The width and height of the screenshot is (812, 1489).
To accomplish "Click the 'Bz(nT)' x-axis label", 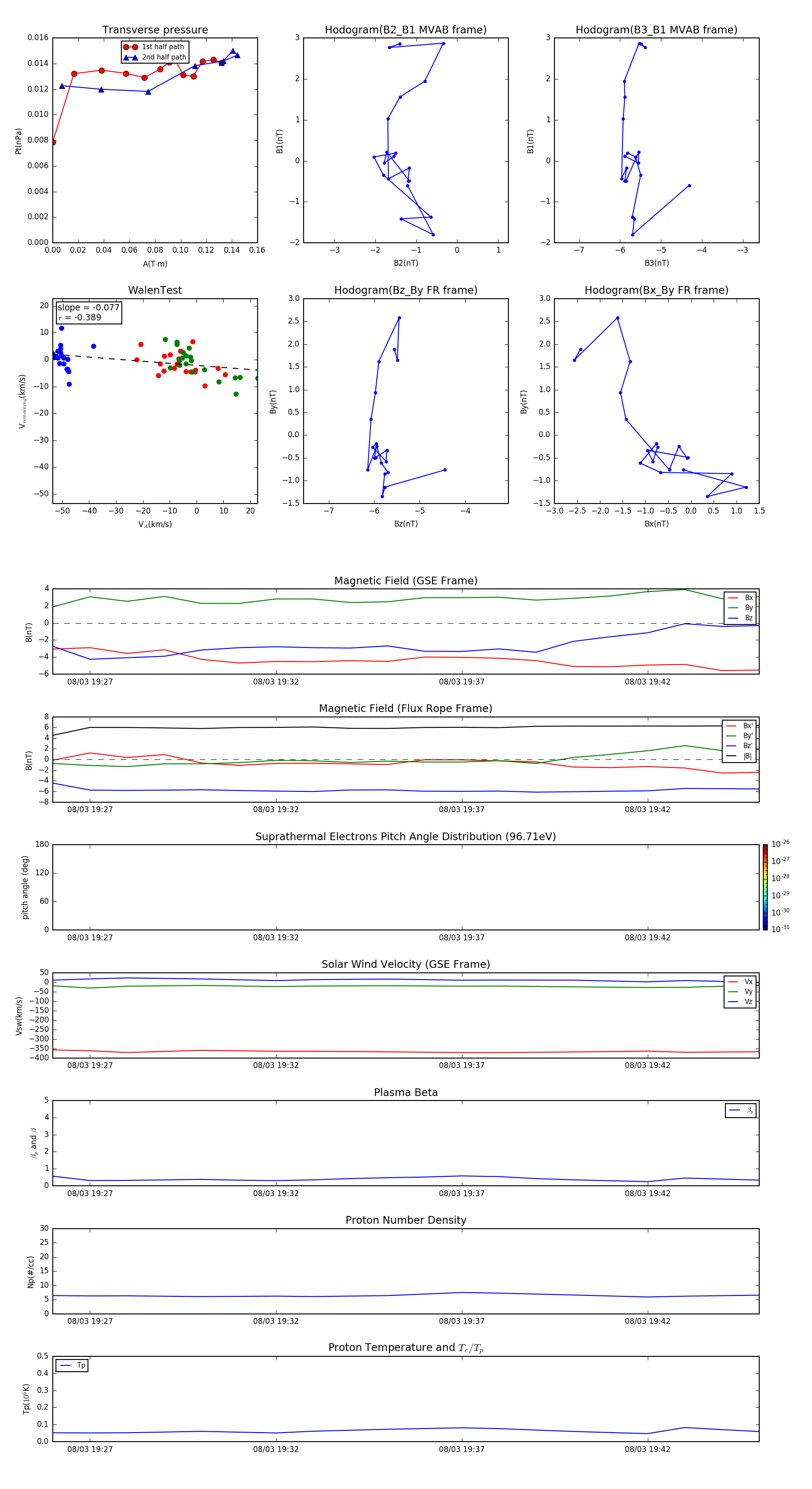I will pyautogui.click(x=406, y=524).
